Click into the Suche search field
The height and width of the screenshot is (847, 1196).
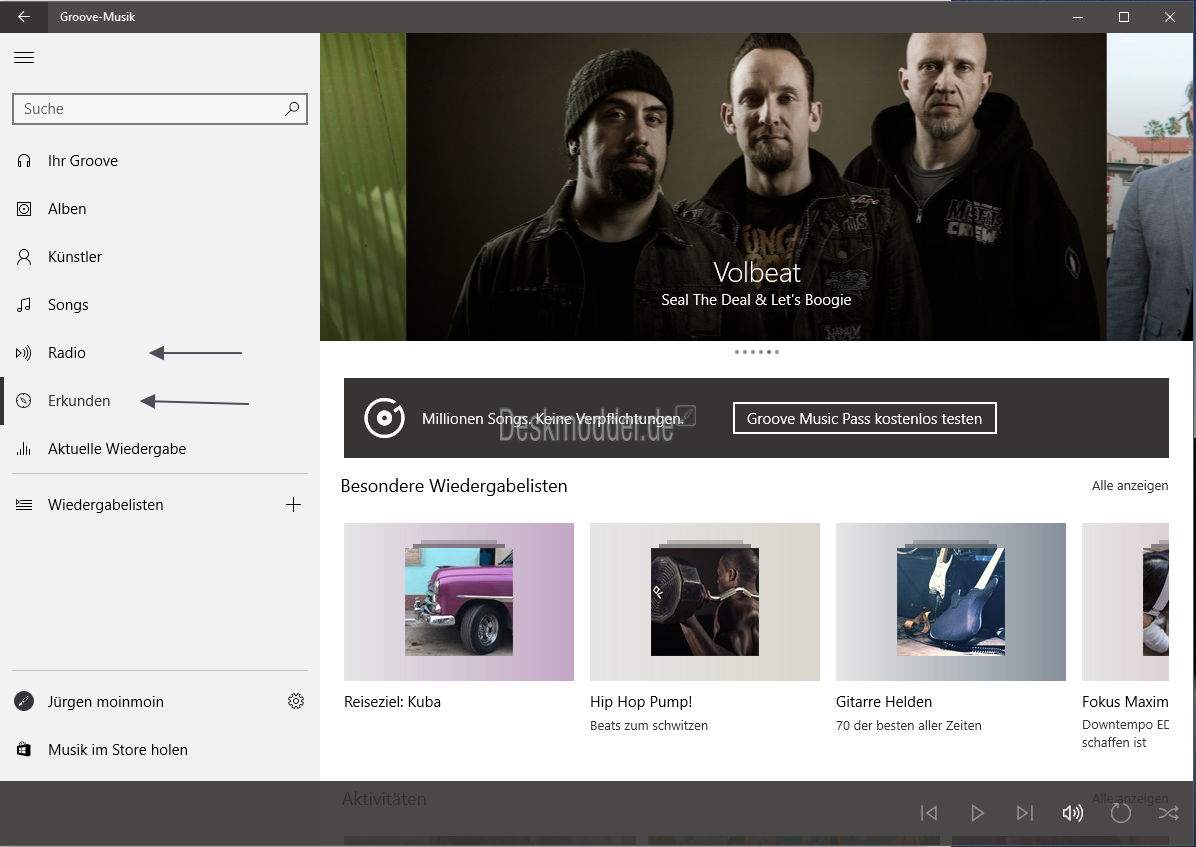coord(160,109)
